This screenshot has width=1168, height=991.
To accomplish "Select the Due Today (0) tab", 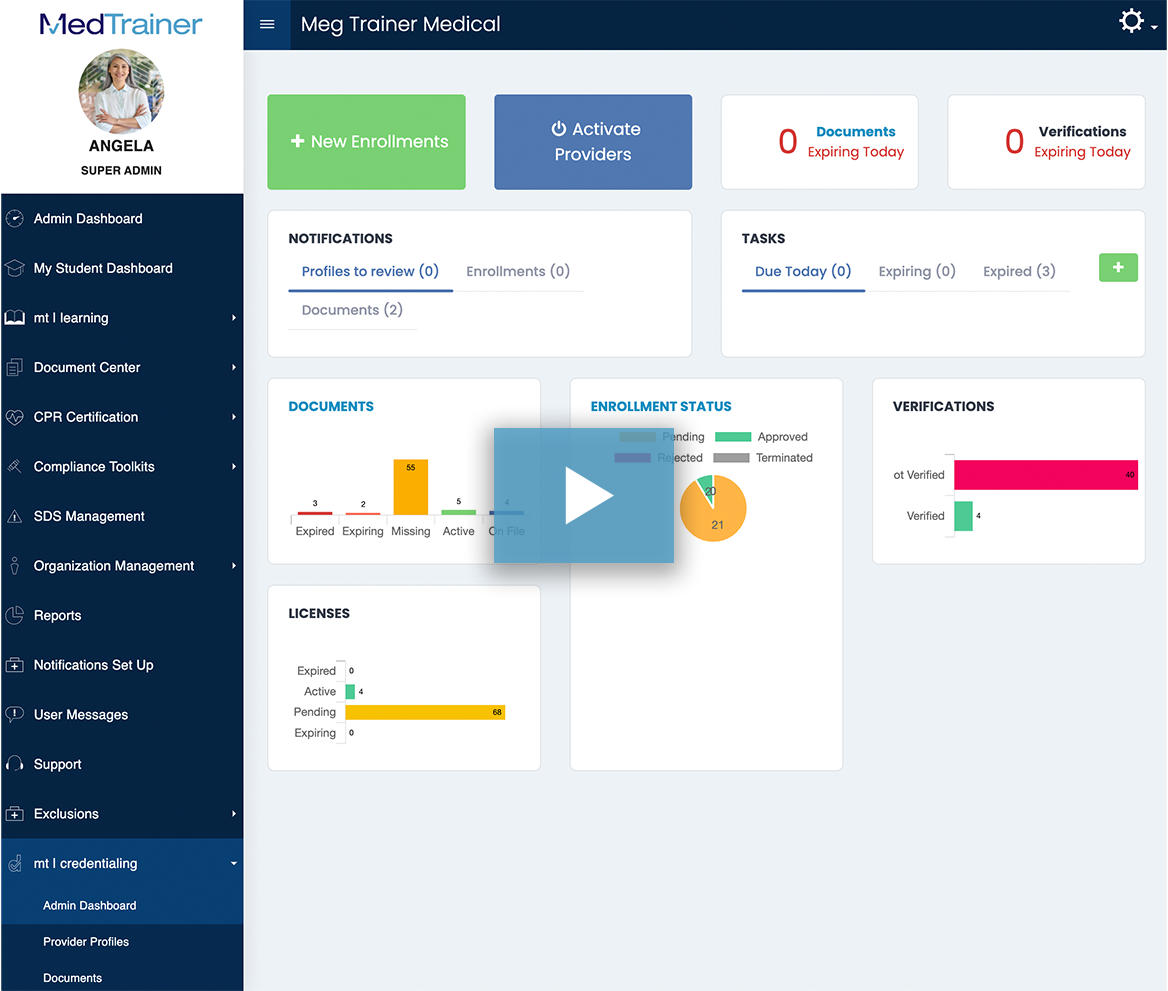I will coord(803,271).
